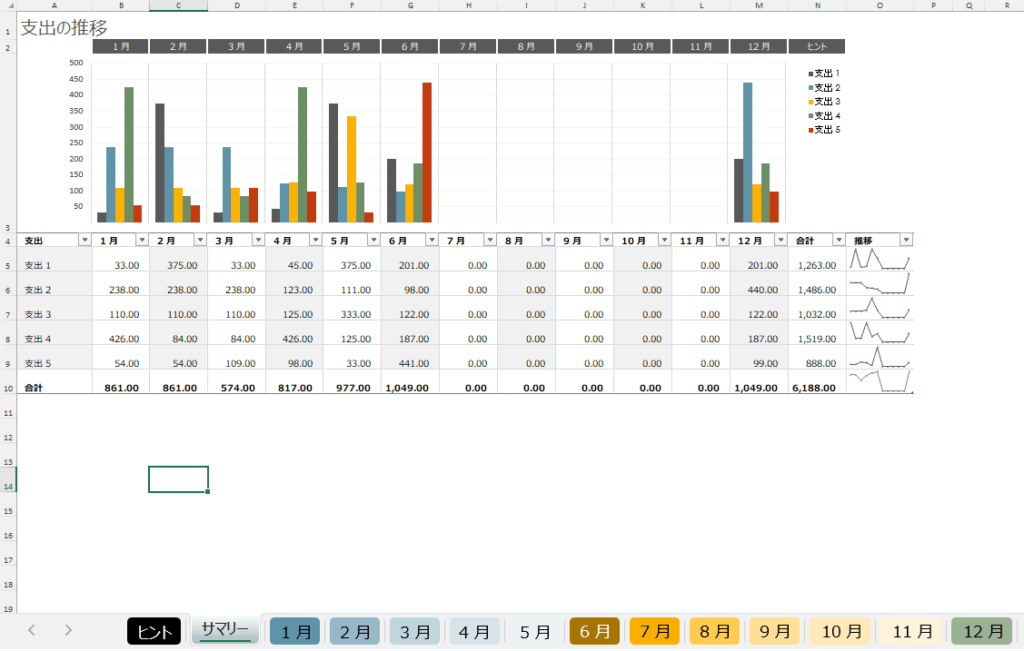Select the 支出 3 row label
Viewport: 1024px width, 651px height.
54,309
